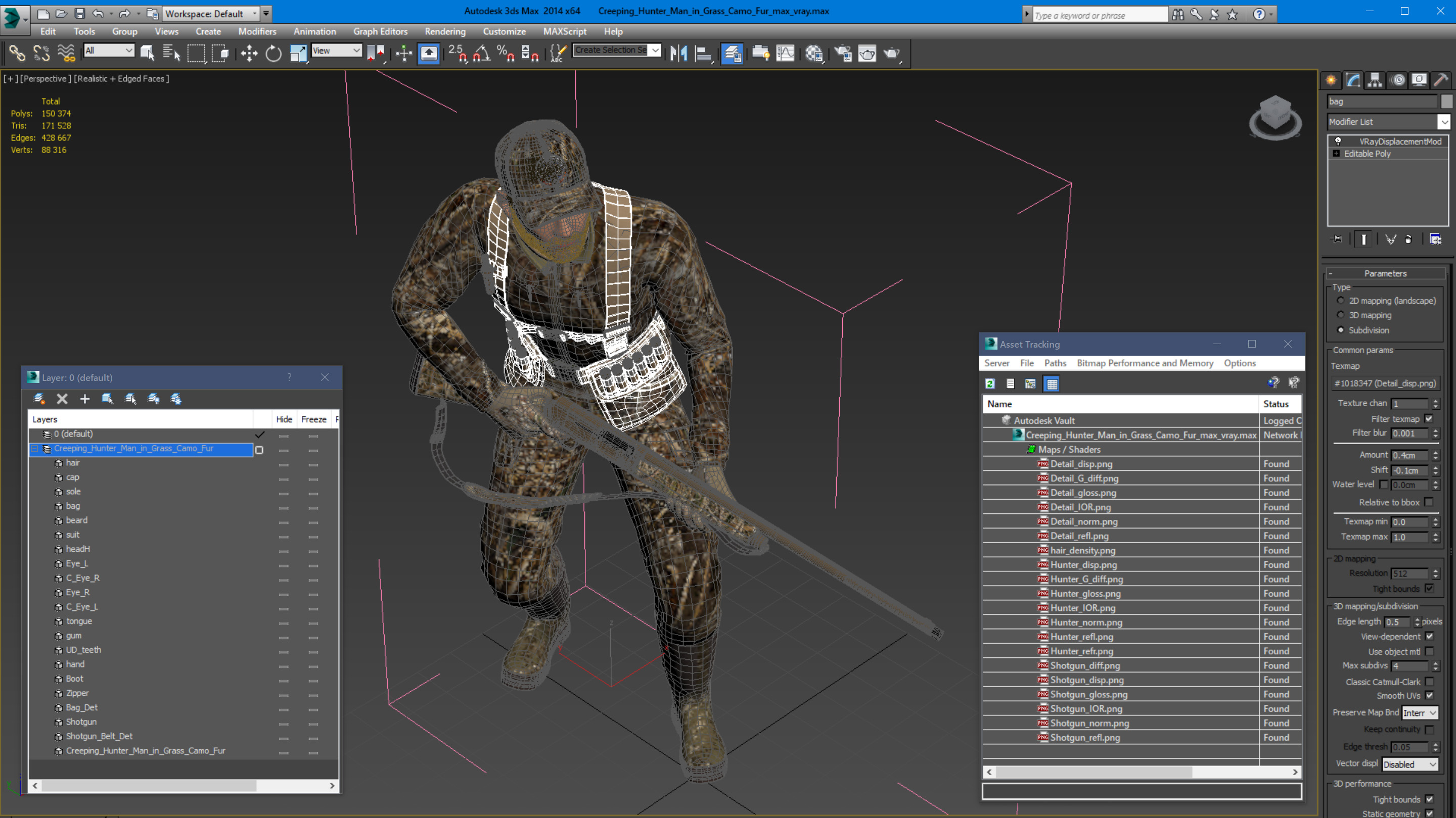Open Render Setup dialog icon
The height and width of the screenshot is (818, 1456).
pos(843,54)
